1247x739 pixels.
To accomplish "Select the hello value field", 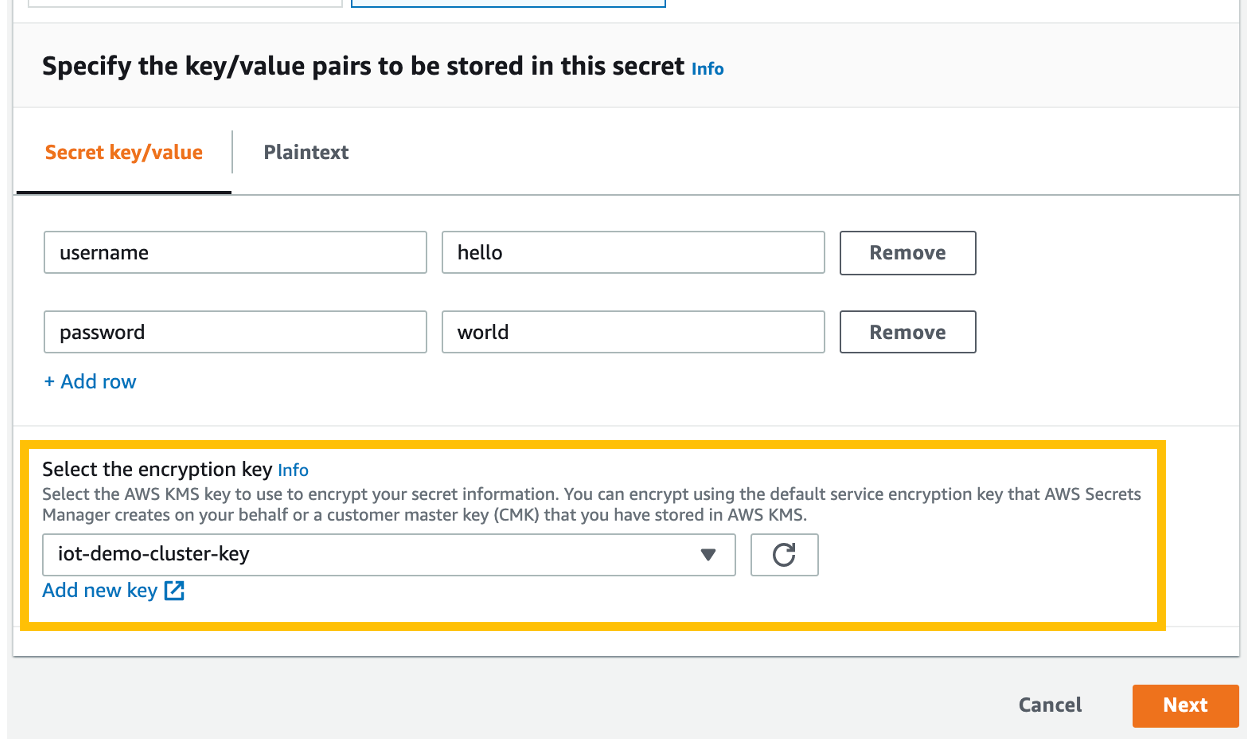I will 633,252.
